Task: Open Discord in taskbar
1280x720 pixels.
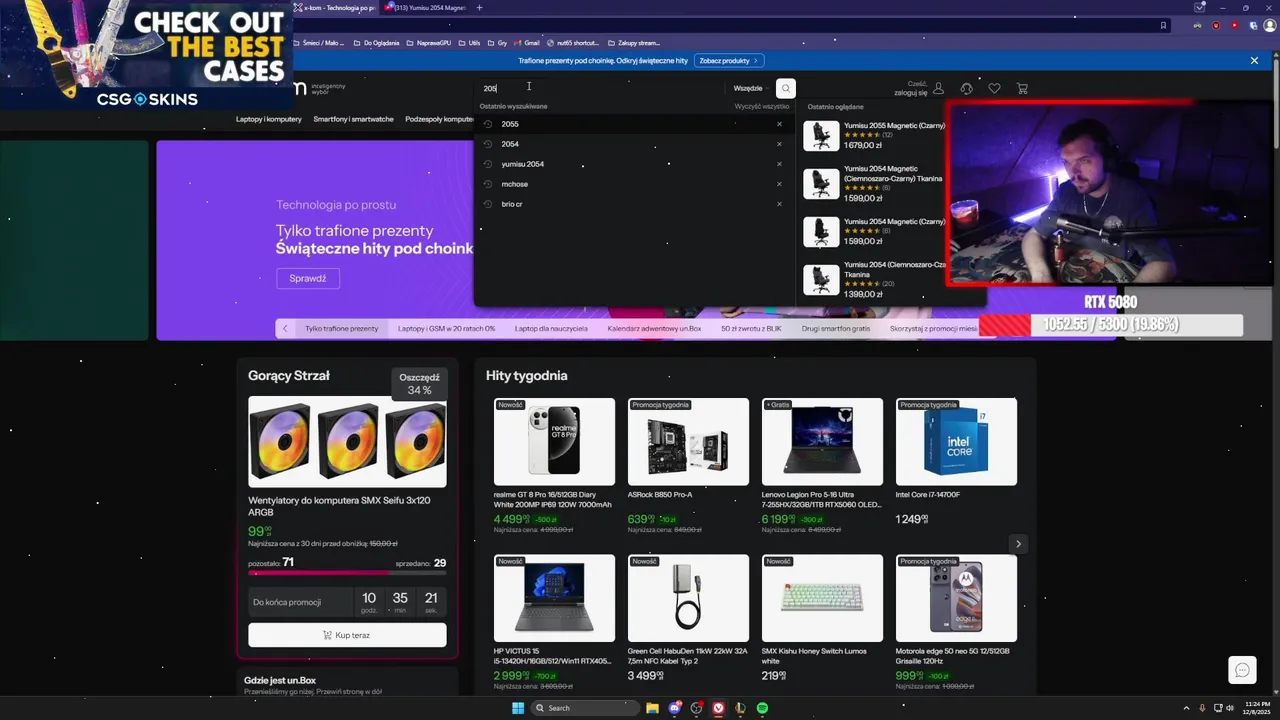Action: click(675, 708)
